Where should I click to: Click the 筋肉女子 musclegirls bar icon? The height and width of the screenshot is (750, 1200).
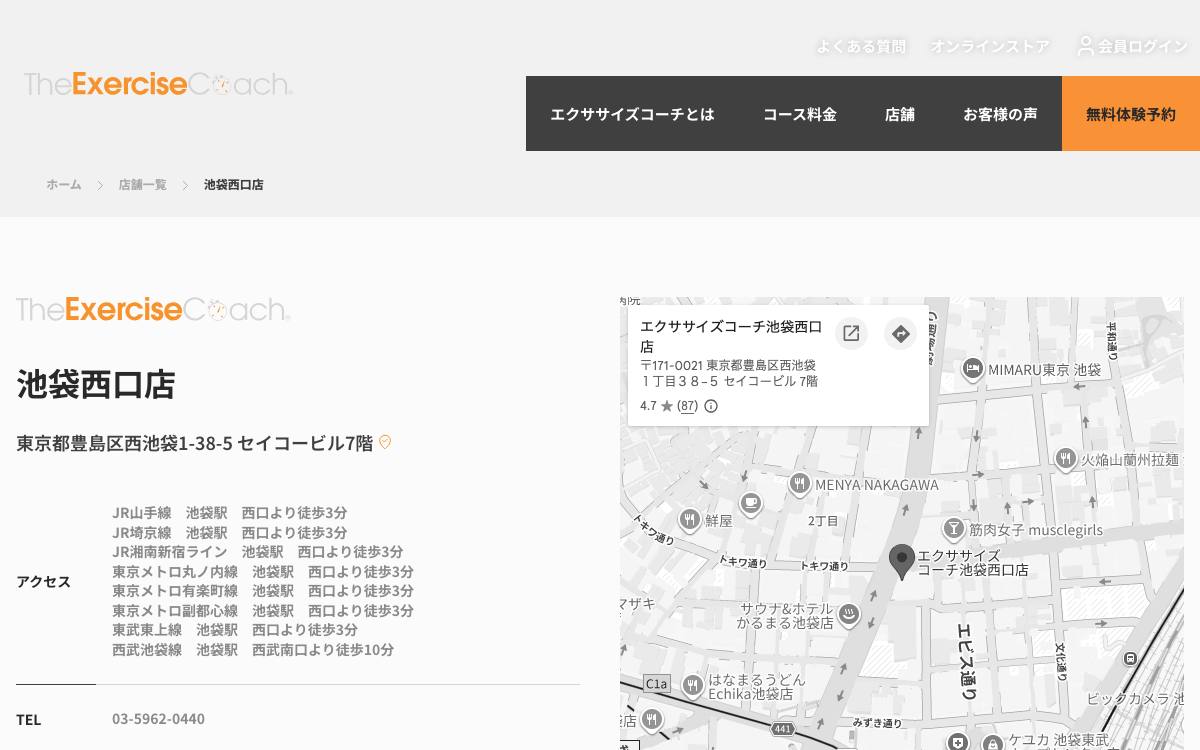pyautogui.click(x=954, y=529)
